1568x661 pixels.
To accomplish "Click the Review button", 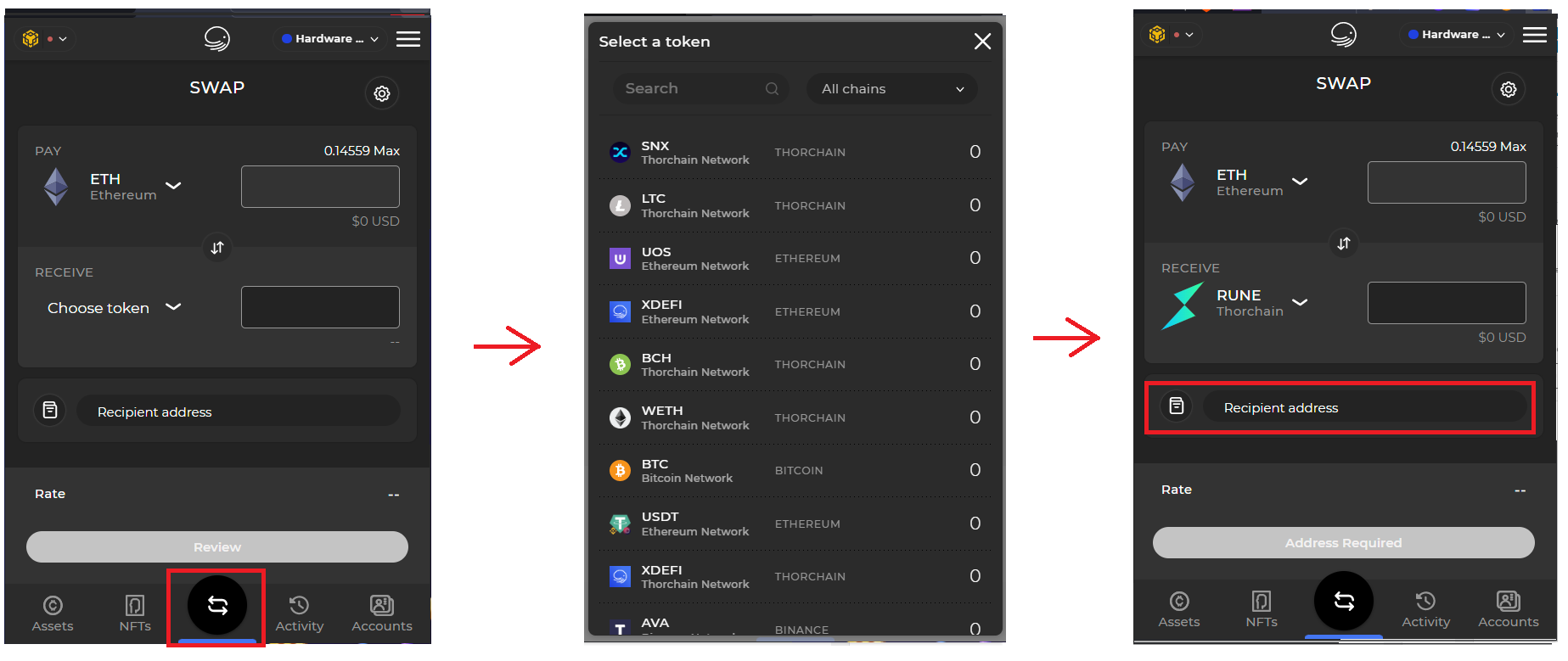I will coord(217,547).
